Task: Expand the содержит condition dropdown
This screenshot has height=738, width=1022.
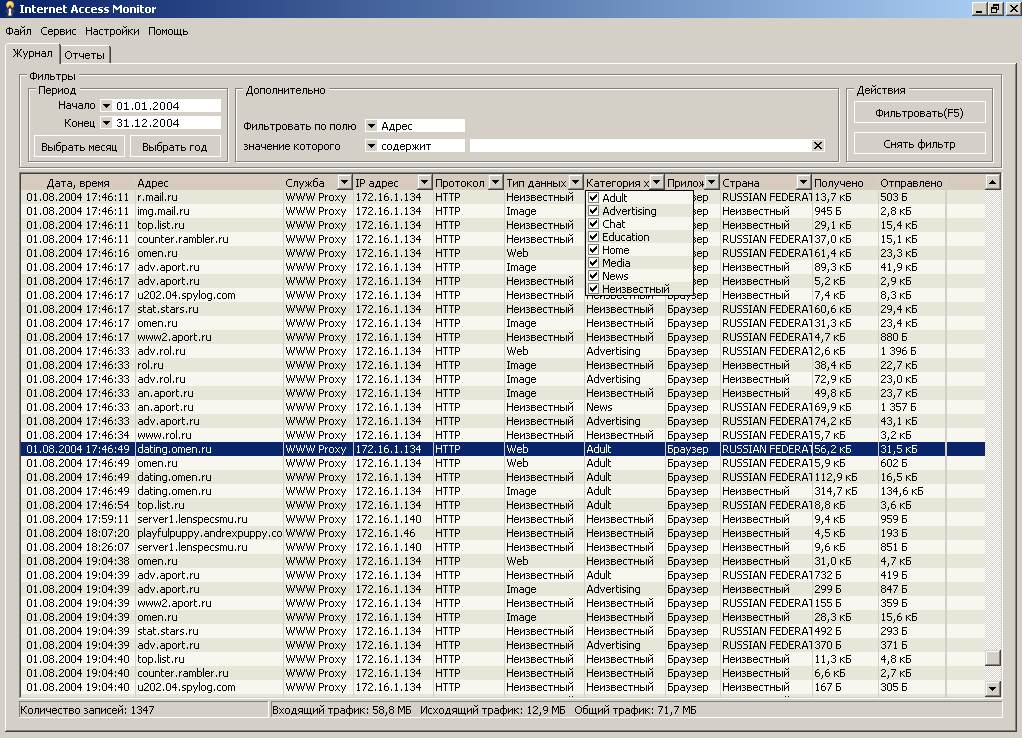Action: (x=371, y=146)
